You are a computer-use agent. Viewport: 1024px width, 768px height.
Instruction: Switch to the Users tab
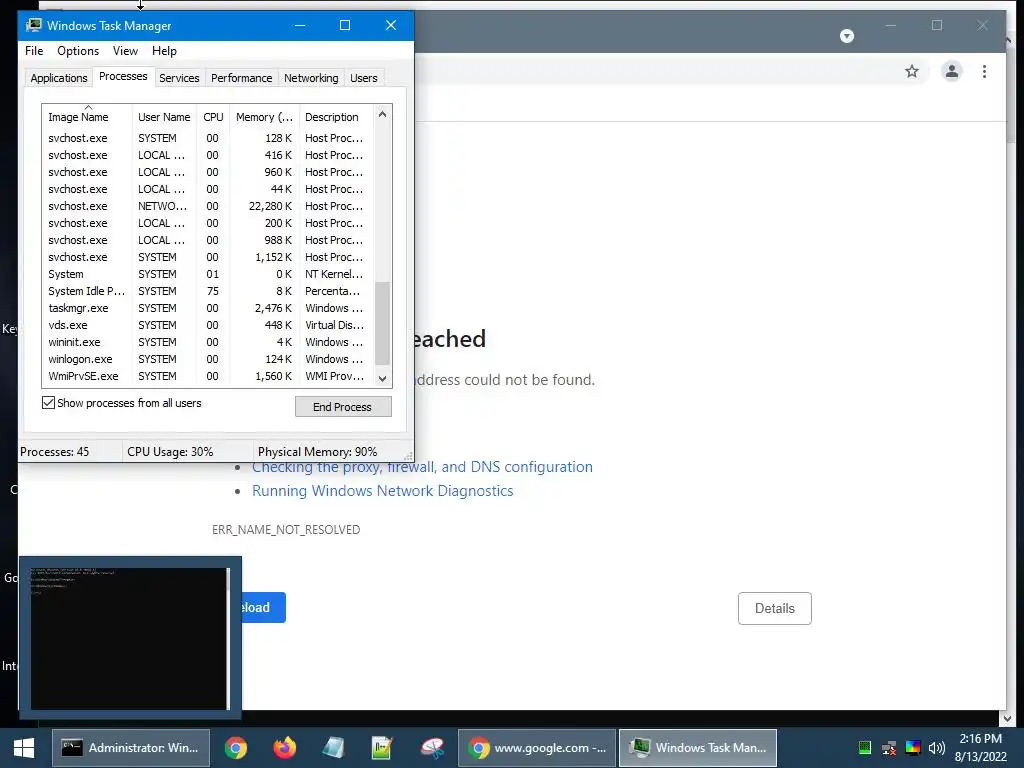coord(364,78)
